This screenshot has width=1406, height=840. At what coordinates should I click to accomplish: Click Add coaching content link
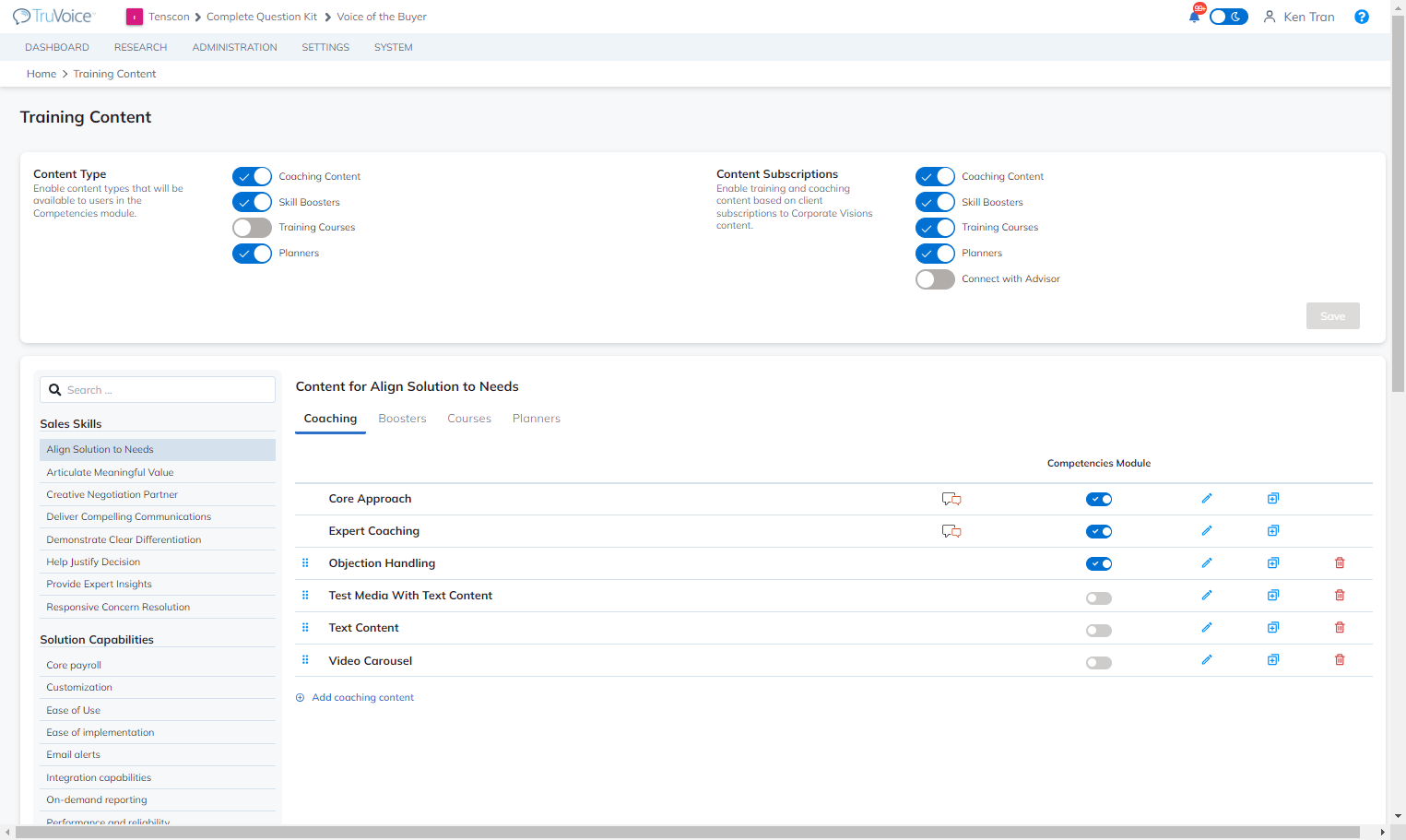(x=355, y=698)
